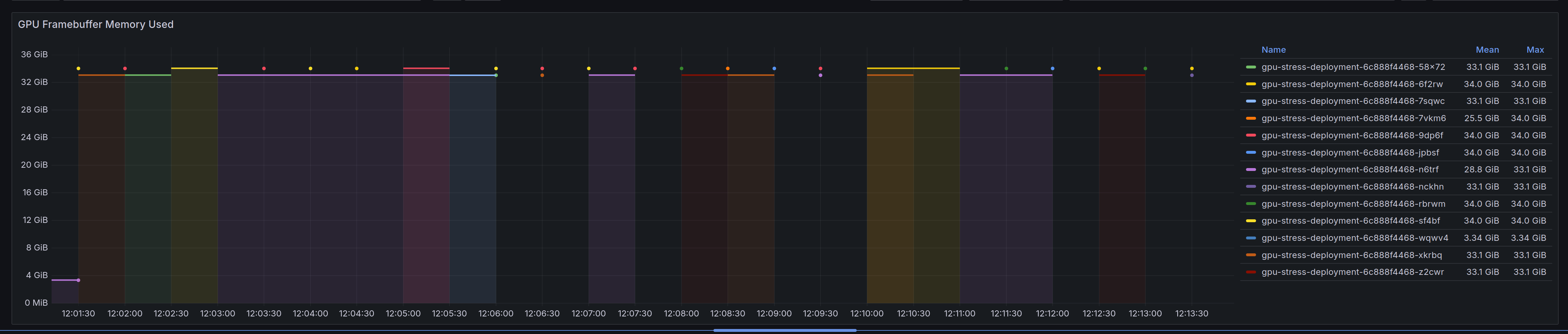Viewport: 1568px width, 334px height.
Task: Click Max value 3.34 GiB in wqwv4 row
Action: [1528, 238]
